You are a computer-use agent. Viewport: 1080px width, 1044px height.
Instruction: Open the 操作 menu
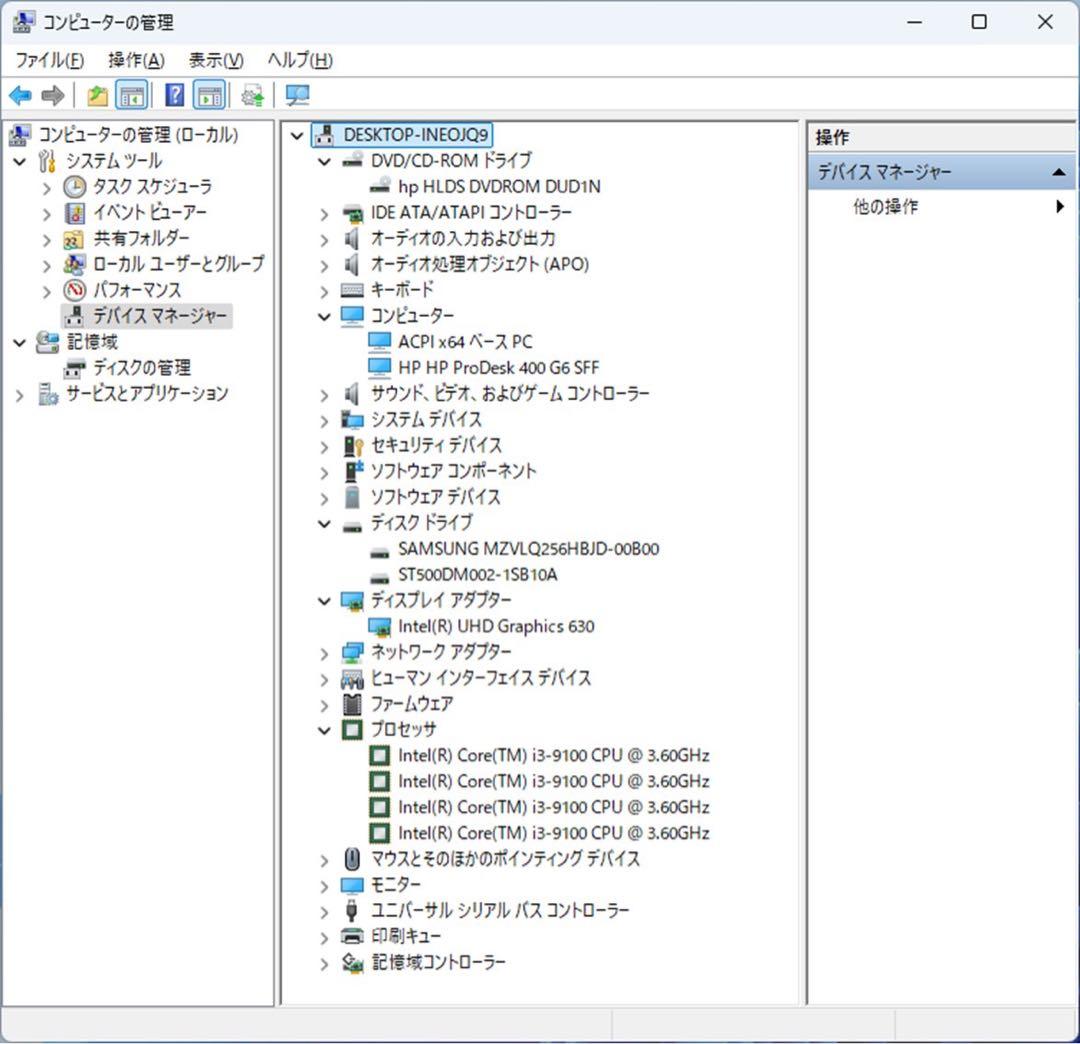coord(134,60)
